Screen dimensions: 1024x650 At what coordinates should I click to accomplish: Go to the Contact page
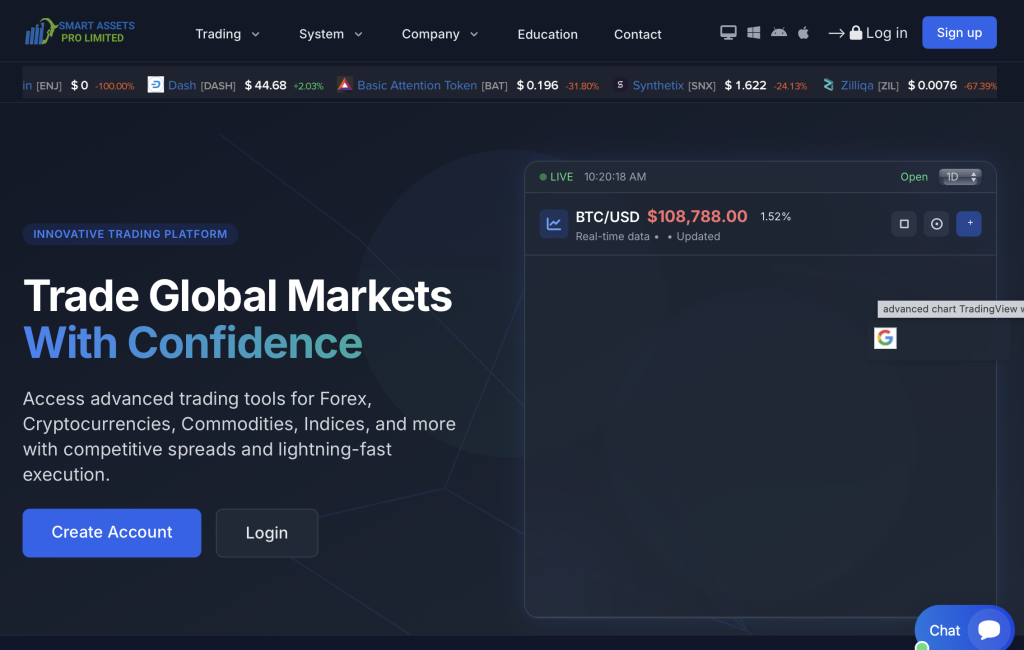pos(638,34)
